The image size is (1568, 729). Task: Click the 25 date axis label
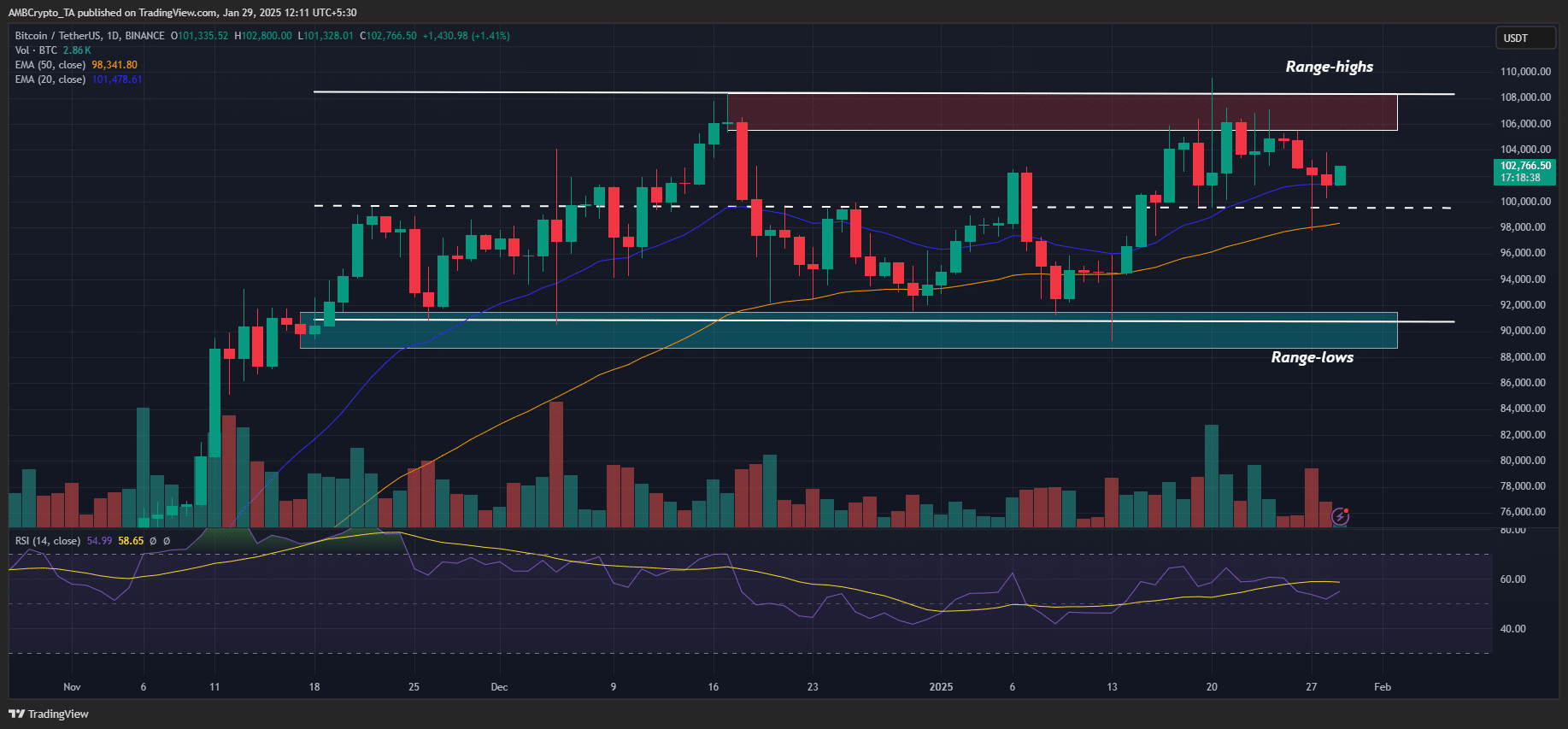(414, 687)
